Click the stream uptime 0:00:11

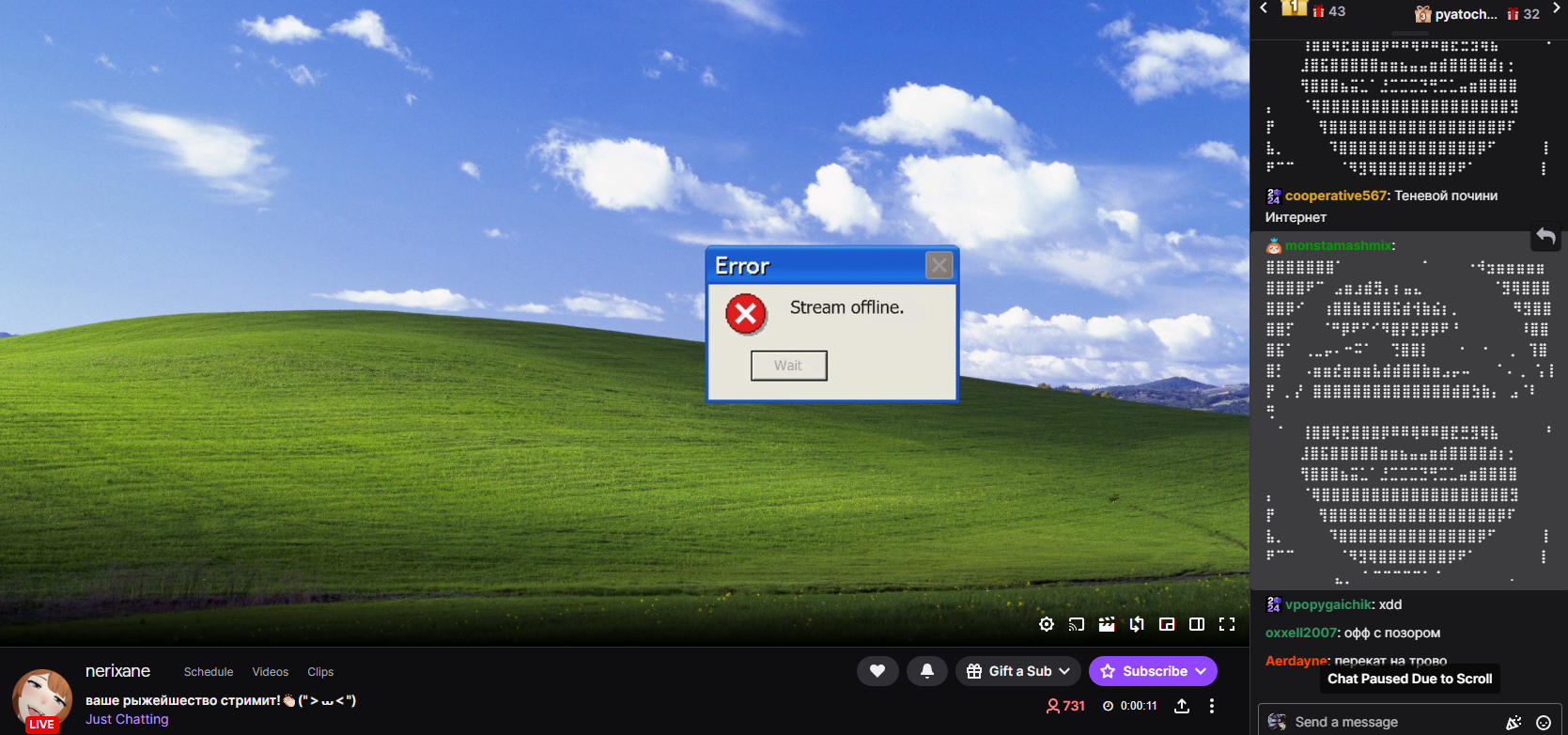1130,706
